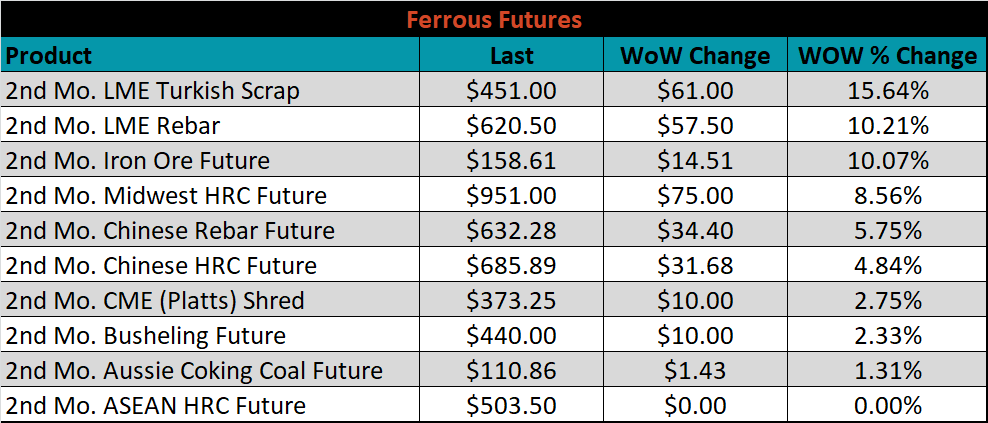Select the 2nd Mo. Aussie Coking Coal Future cell
988x423 pixels.
point(210,369)
